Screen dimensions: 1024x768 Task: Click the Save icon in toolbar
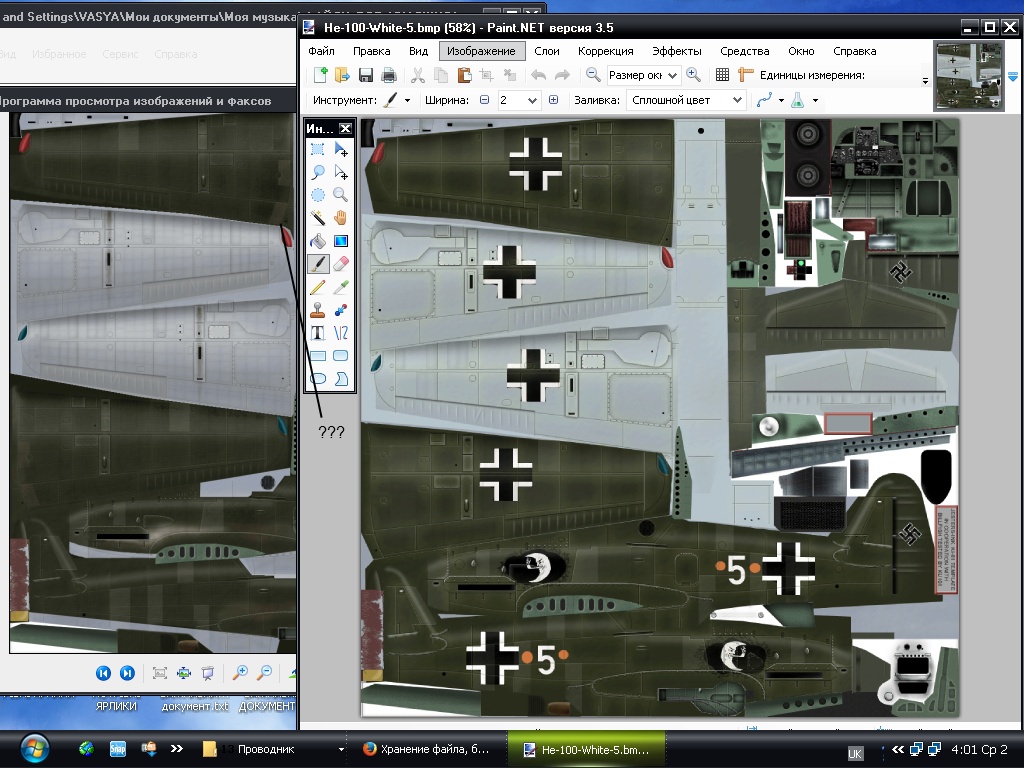[x=366, y=75]
